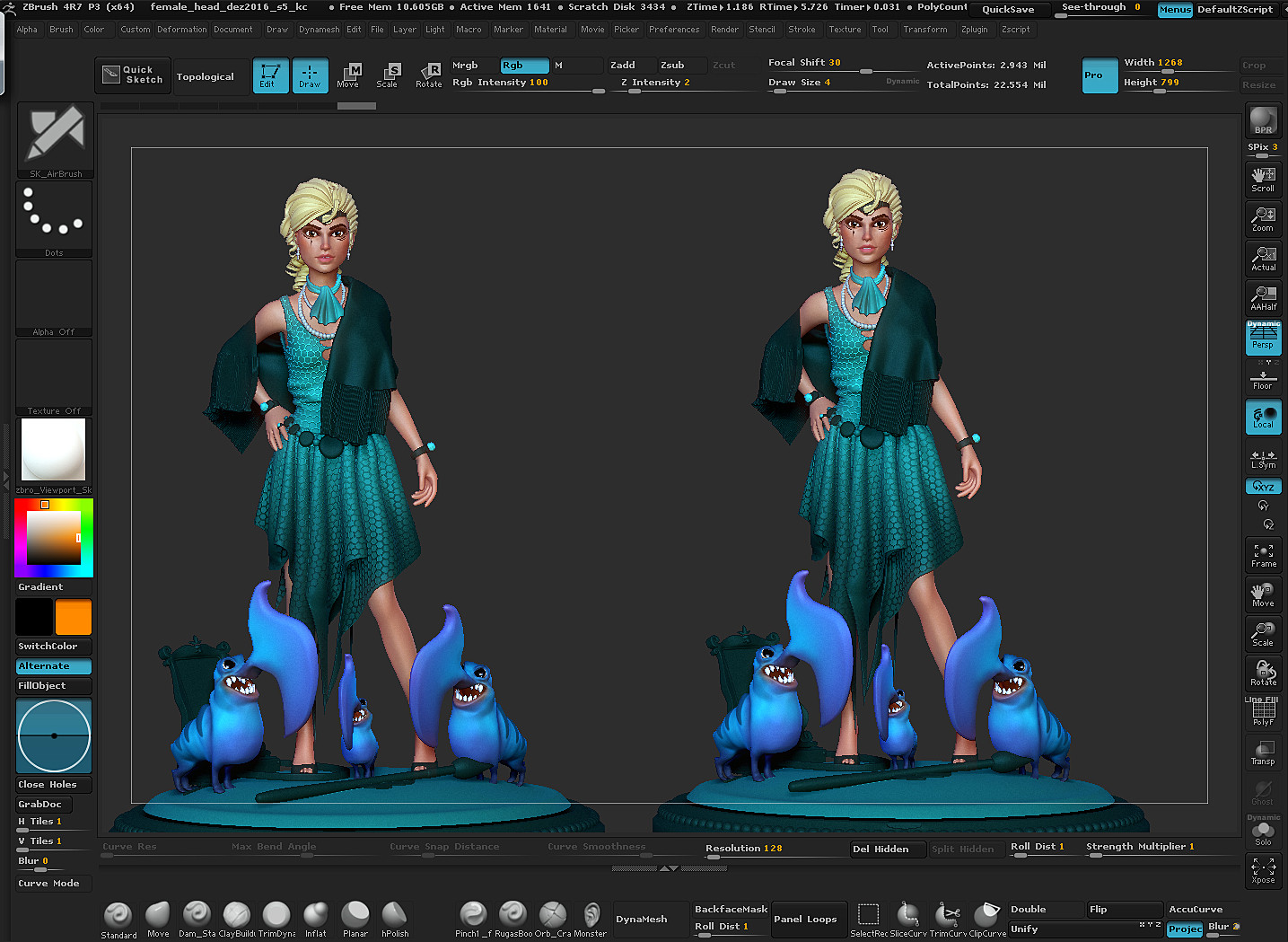Click the black secondary color swatch

tap(34, 617)
